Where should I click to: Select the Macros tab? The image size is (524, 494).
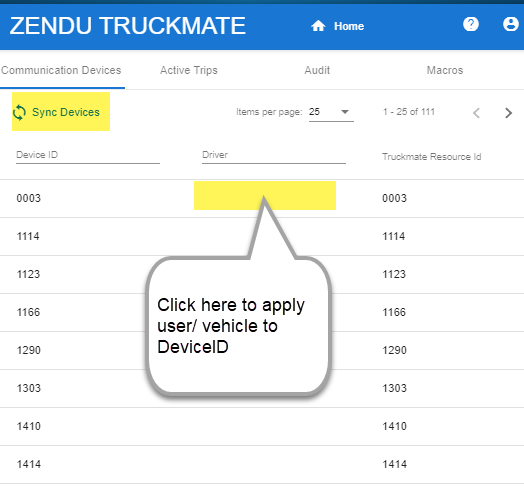[445, 70]
